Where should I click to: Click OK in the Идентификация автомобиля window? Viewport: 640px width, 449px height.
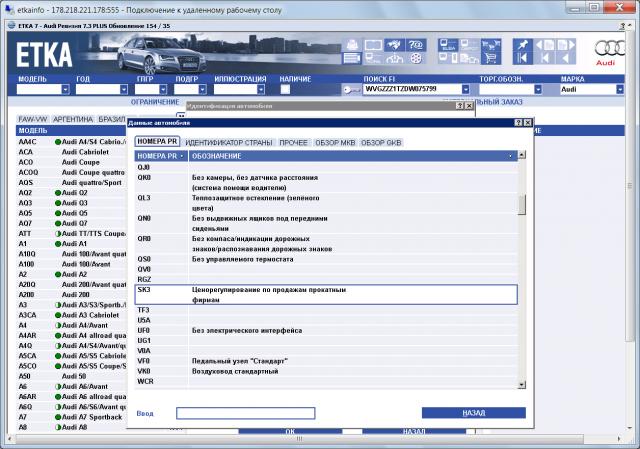tap(290, 431)
